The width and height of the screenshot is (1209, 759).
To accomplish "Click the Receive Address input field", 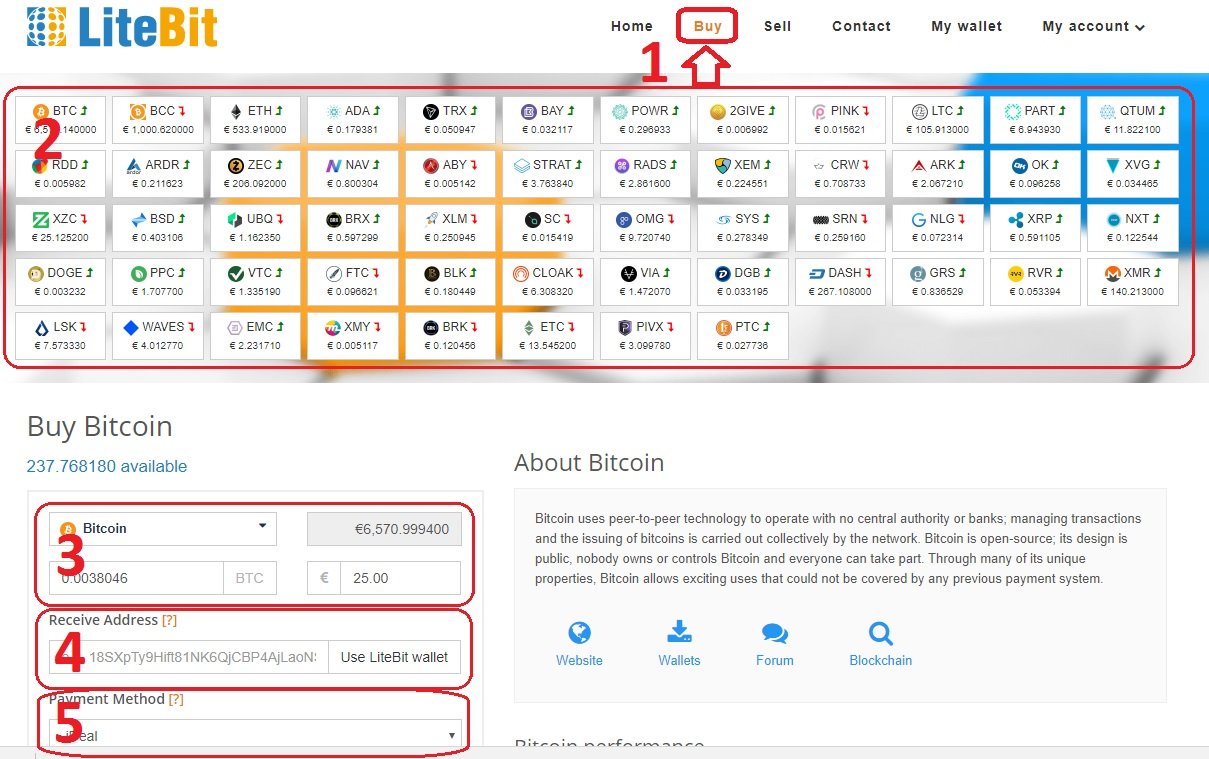I will click(x=189, y=657).
